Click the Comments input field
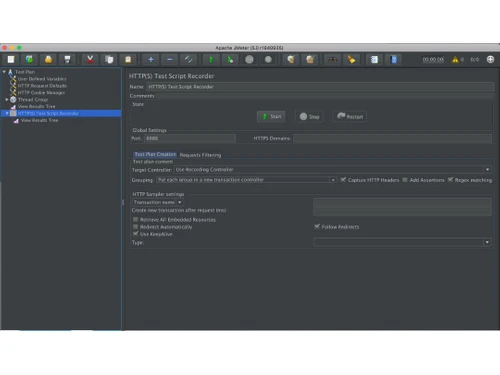Screen dimensions: 500x375 (325, 96)
